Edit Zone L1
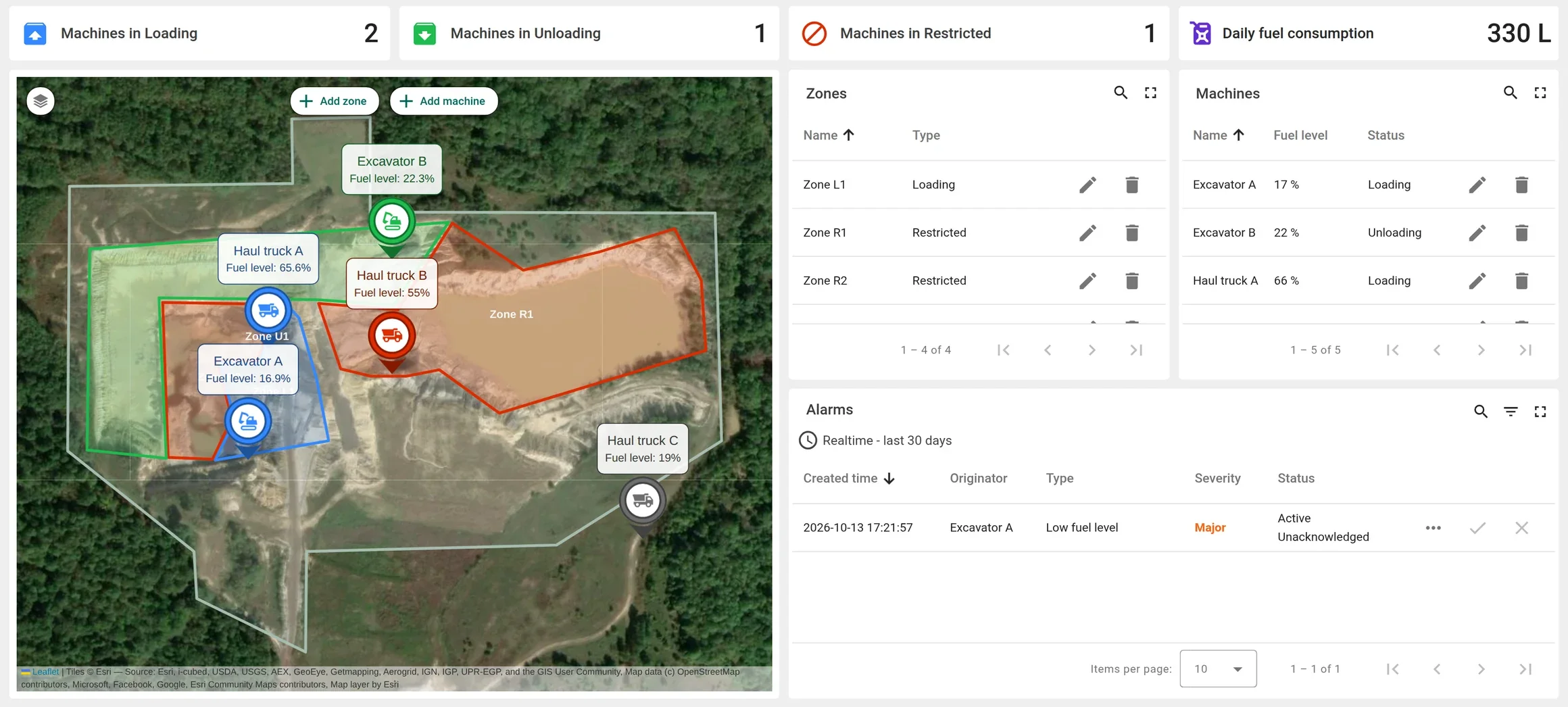This screenshot has height=707, width=1568. (1087, 185)
